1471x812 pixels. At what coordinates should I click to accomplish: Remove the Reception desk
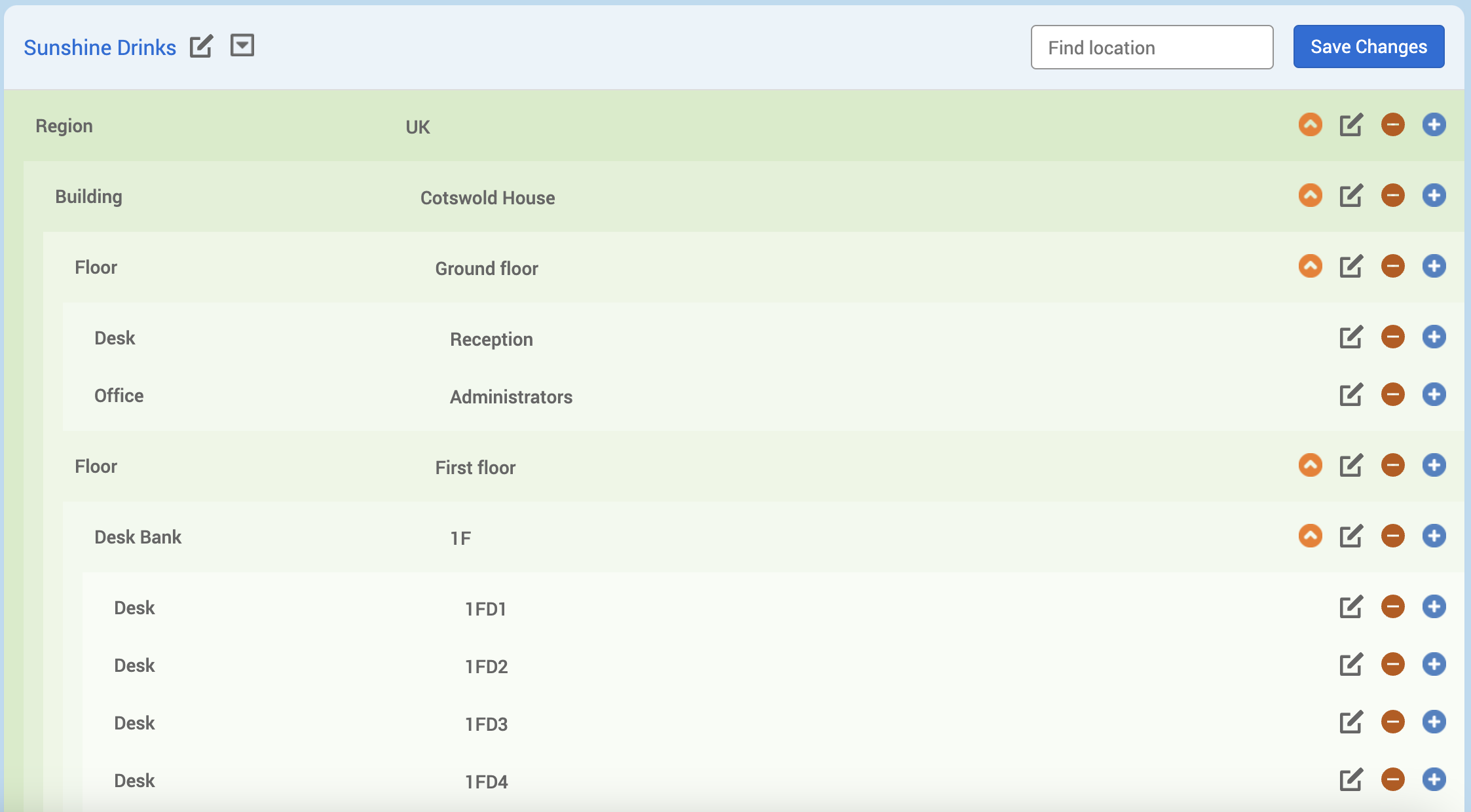tap(1392, 337)
